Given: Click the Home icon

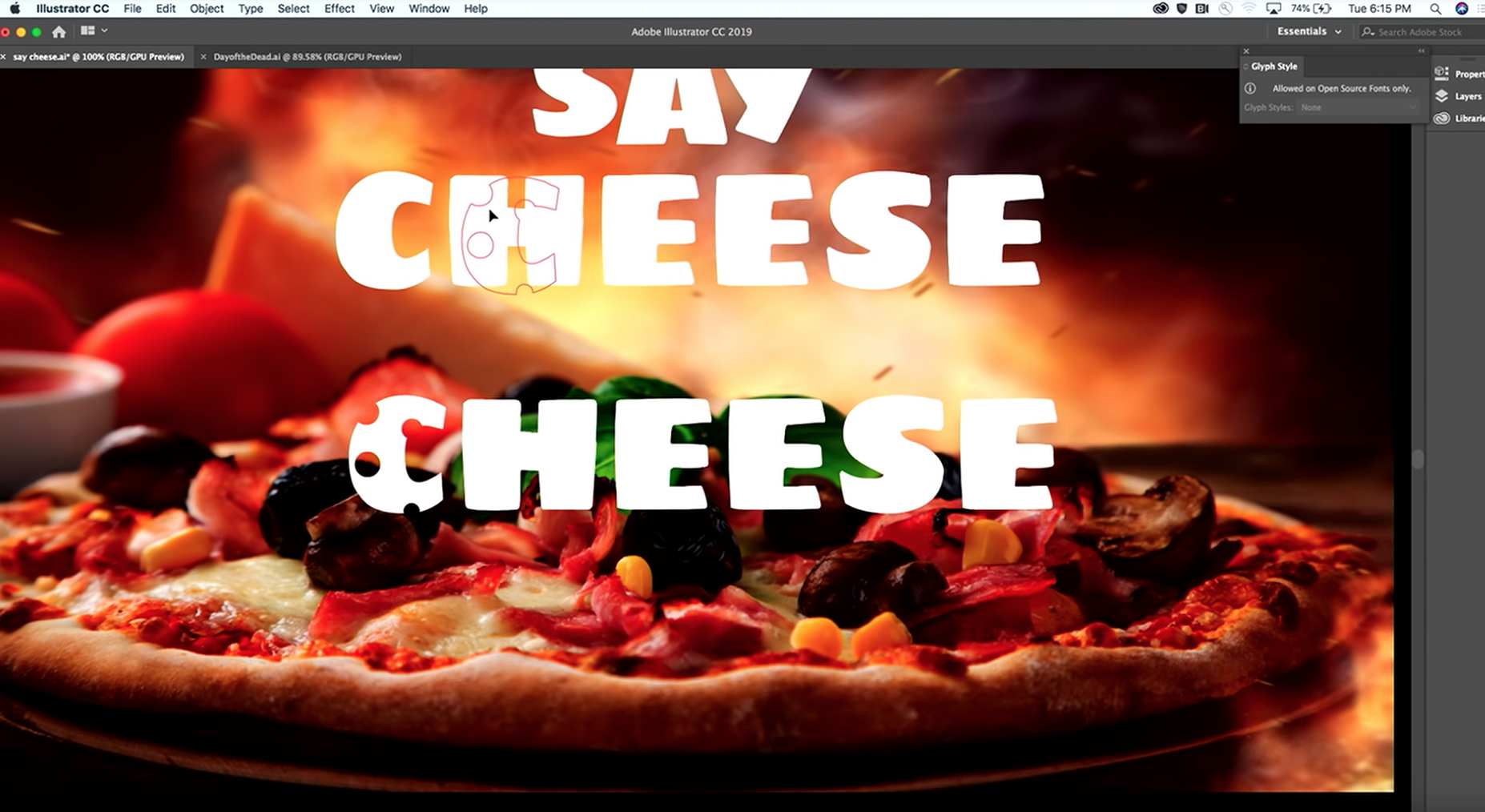Looking at the screenshot, I should click(58, 32).
